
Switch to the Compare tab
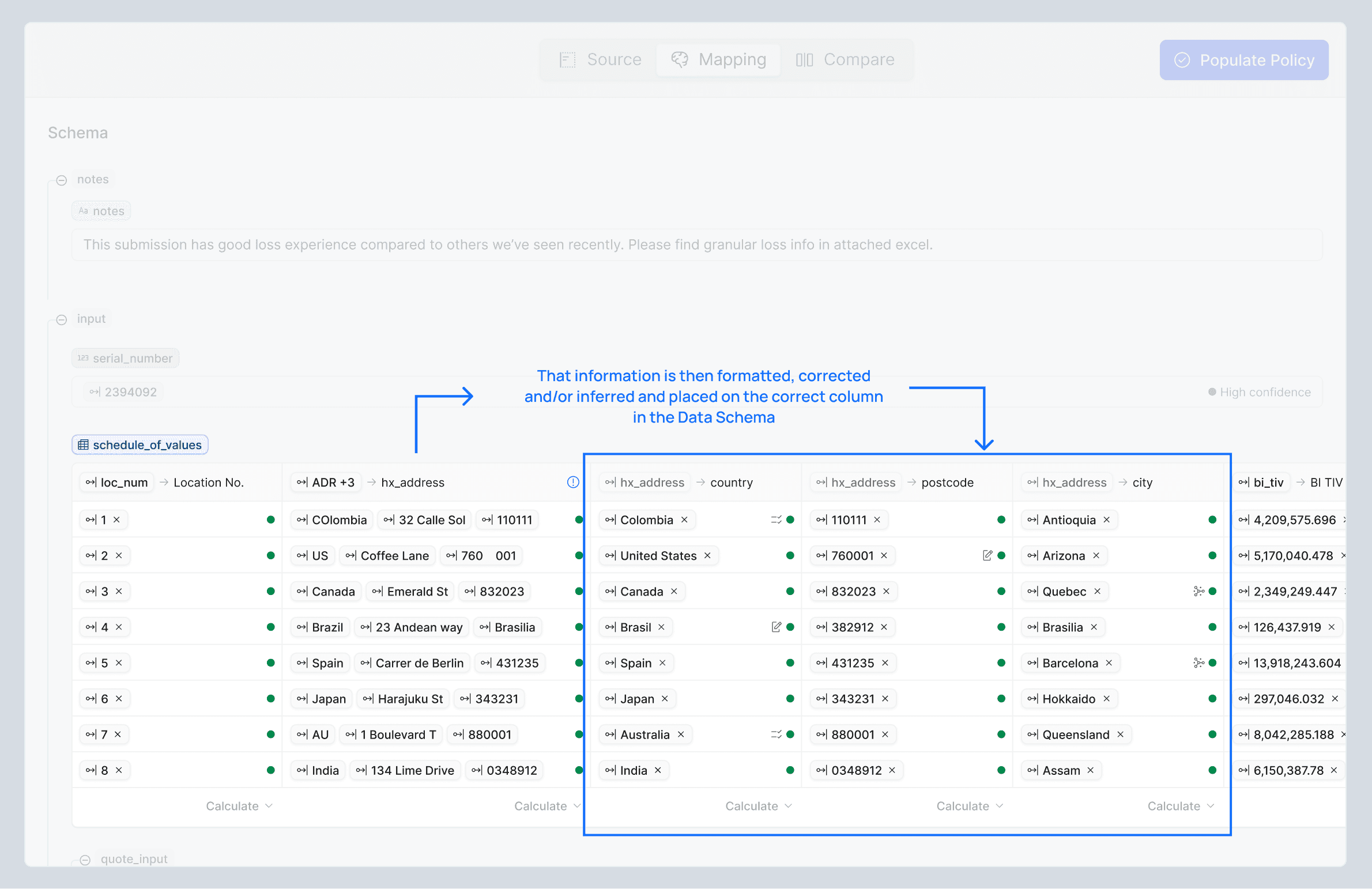[x=845, y=59]
